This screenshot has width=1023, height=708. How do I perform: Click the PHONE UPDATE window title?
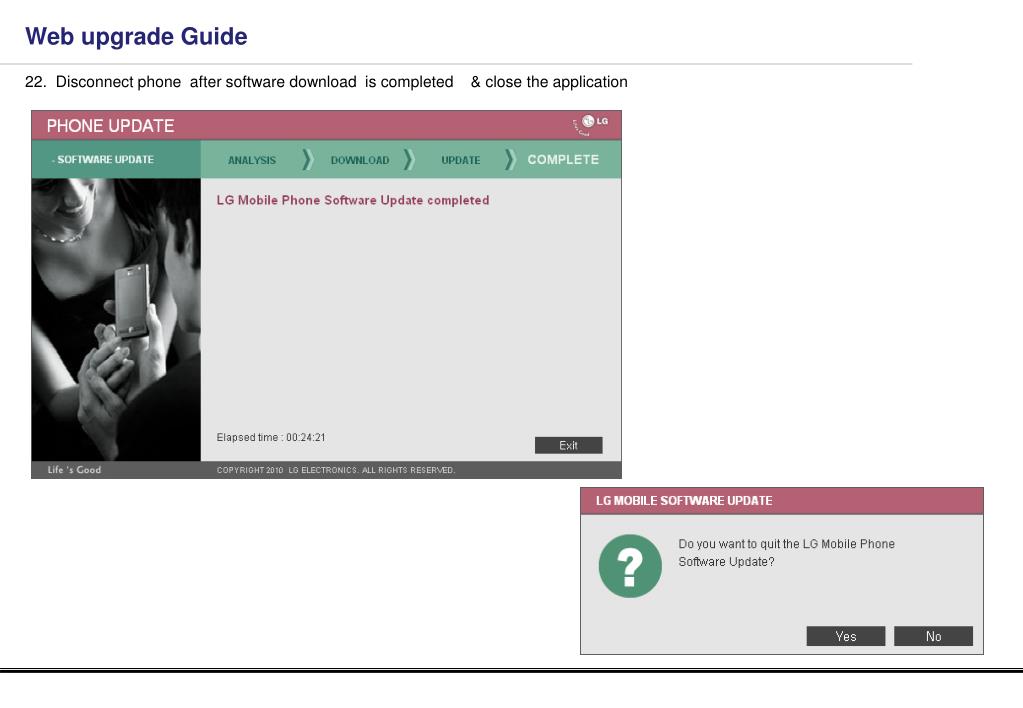click(110, 125)
